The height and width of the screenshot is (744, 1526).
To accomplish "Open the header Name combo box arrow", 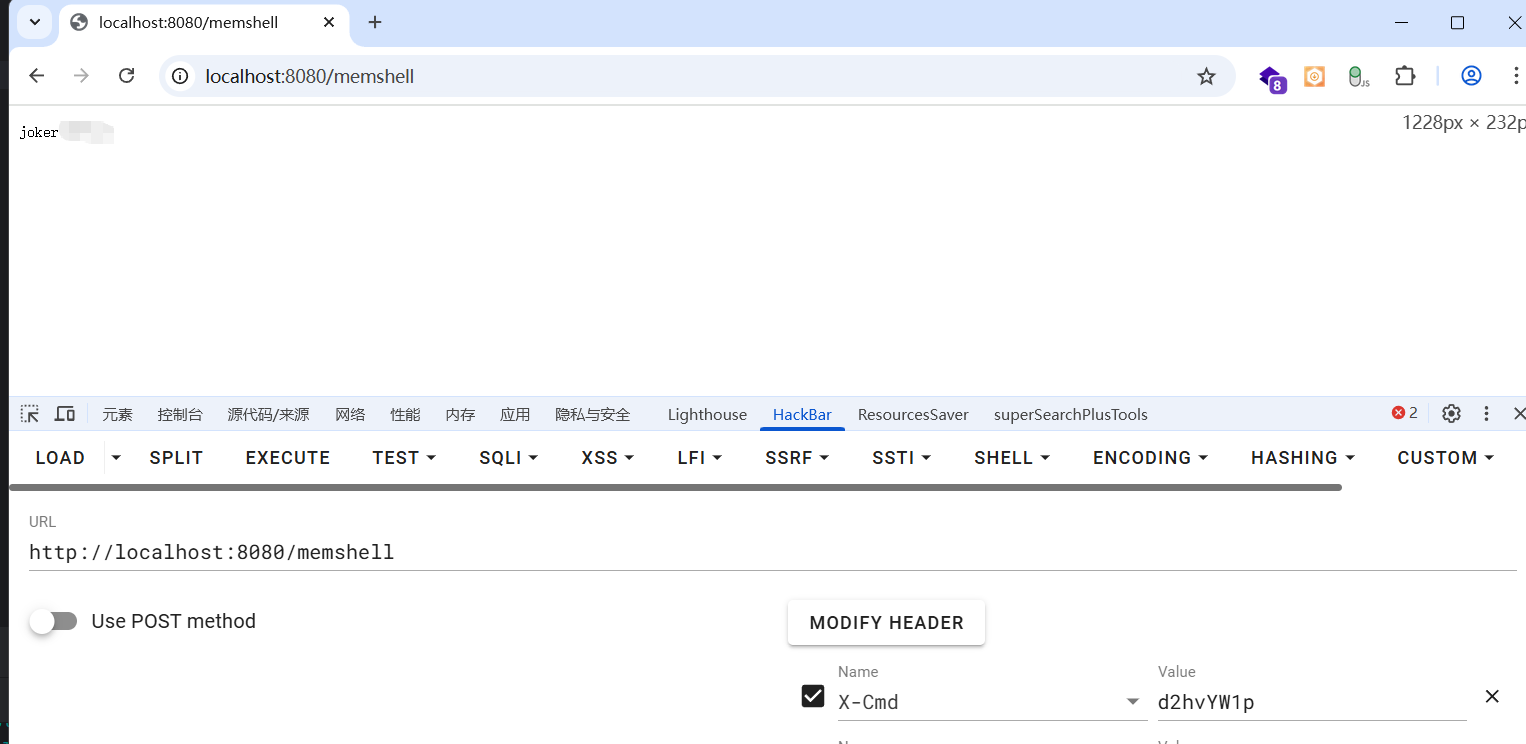I will (1133, 702).
